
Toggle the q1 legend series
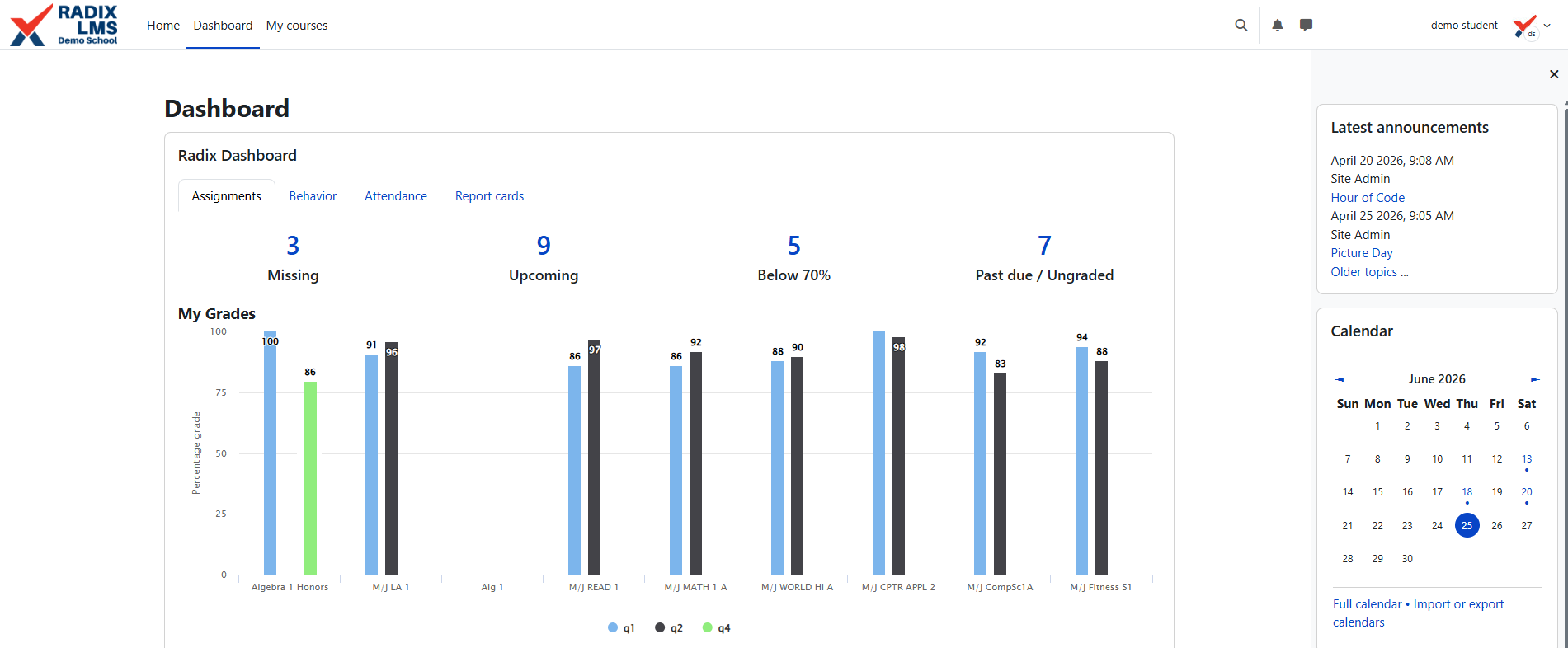[621, 628]
